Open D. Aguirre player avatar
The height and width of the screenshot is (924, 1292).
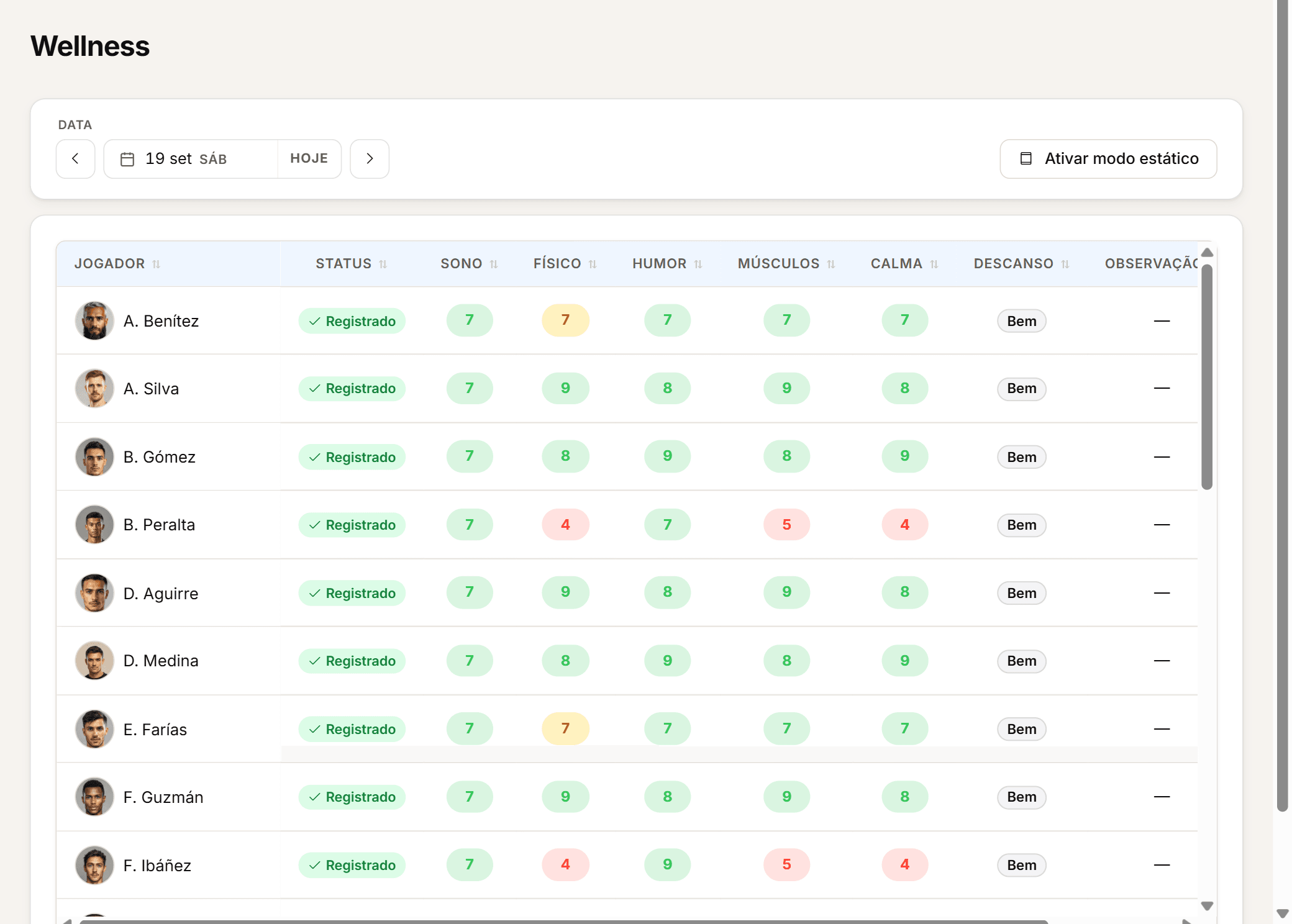point(94,593)
